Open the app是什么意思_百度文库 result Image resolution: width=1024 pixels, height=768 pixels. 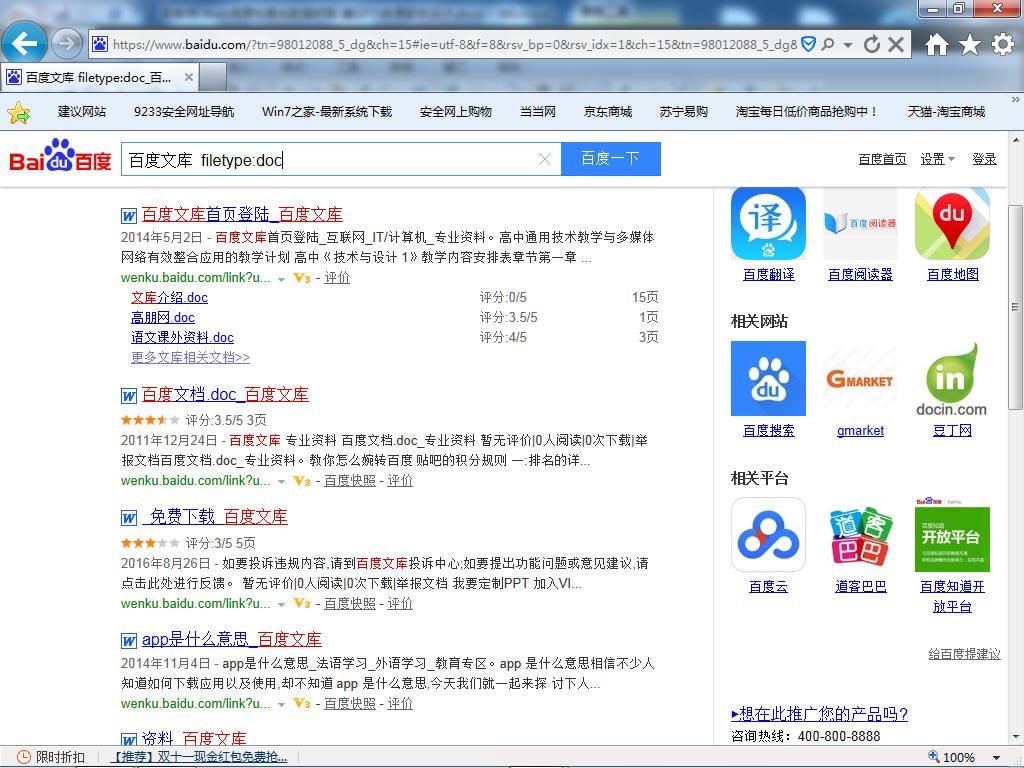[x=231, y=639]
